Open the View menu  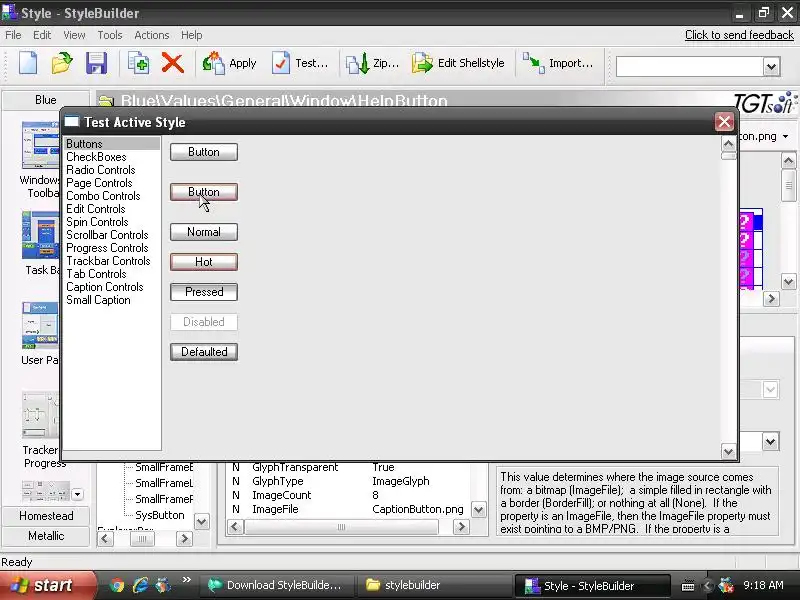(x=74, y=35)
